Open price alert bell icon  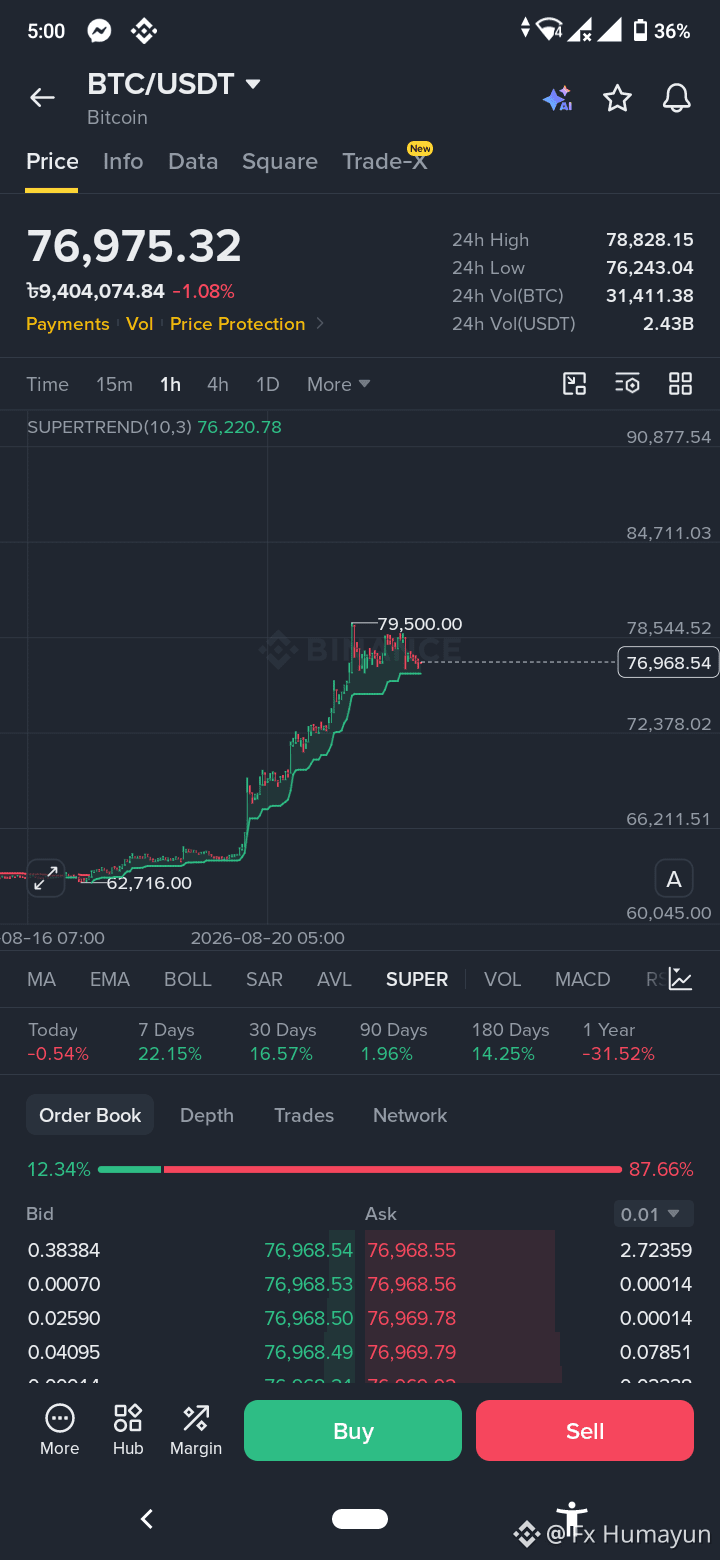677,98
